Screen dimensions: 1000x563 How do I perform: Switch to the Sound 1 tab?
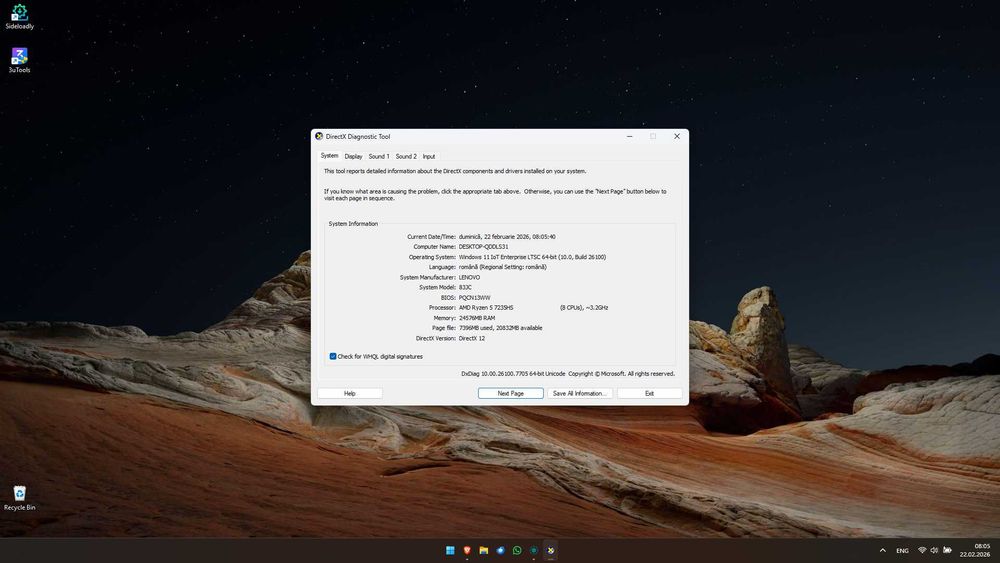coord(379,156)
